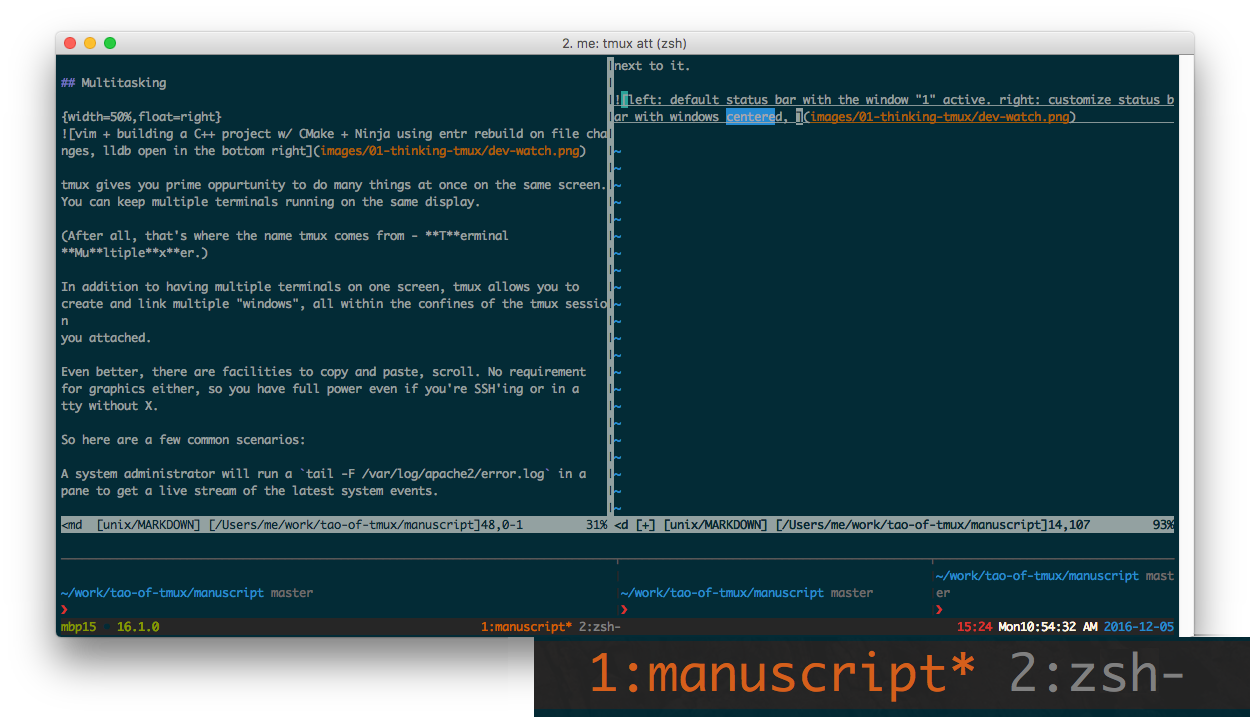Close the terminal window with the red button
The image size is (1250, 717).
tap(70, 43)
